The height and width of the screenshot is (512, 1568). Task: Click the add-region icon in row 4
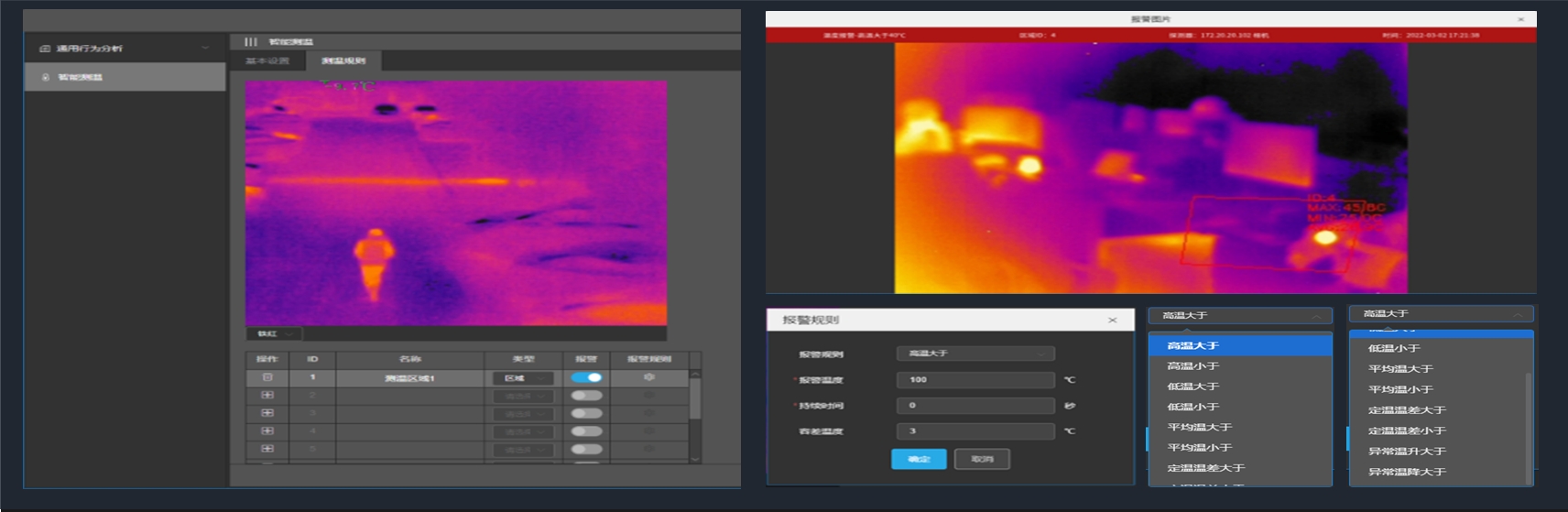pyautogui.click(x=267, y=431)
